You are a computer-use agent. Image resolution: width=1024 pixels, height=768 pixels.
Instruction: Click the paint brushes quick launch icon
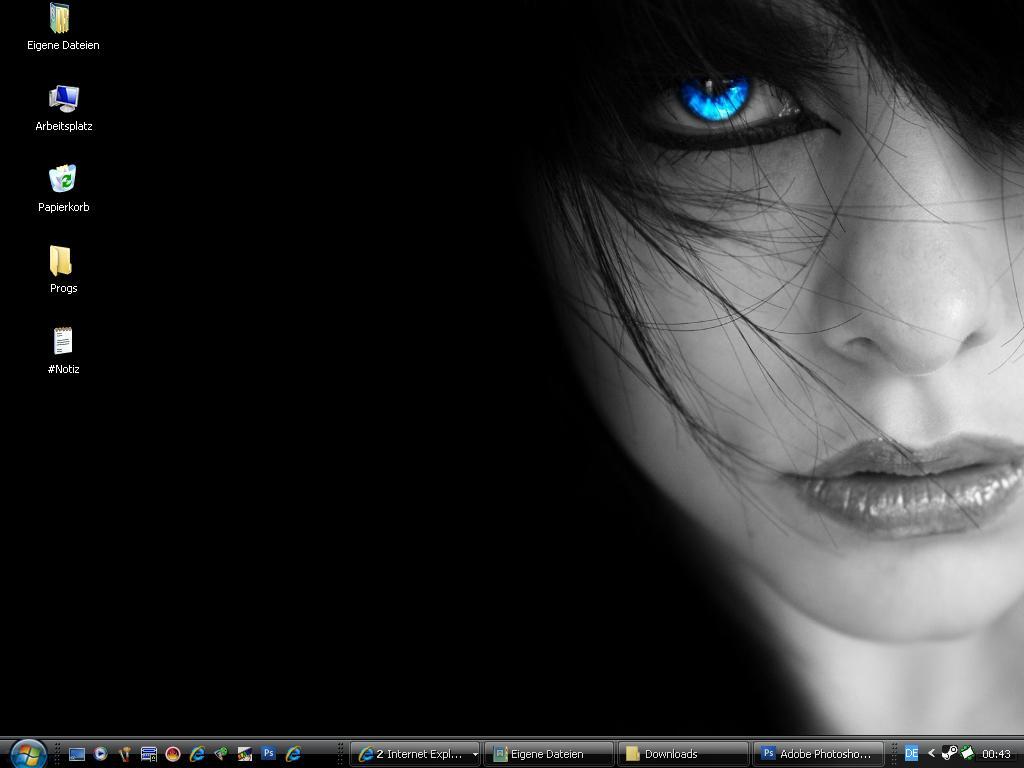(125, 754)
